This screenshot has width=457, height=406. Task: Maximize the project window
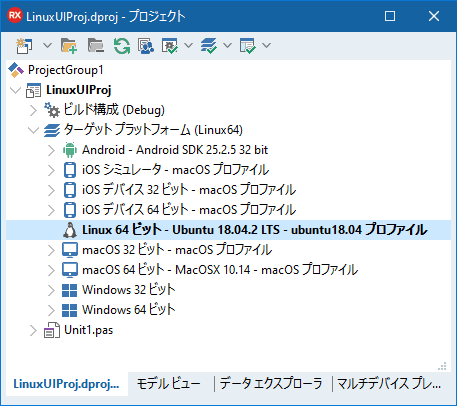coord(390,16)
